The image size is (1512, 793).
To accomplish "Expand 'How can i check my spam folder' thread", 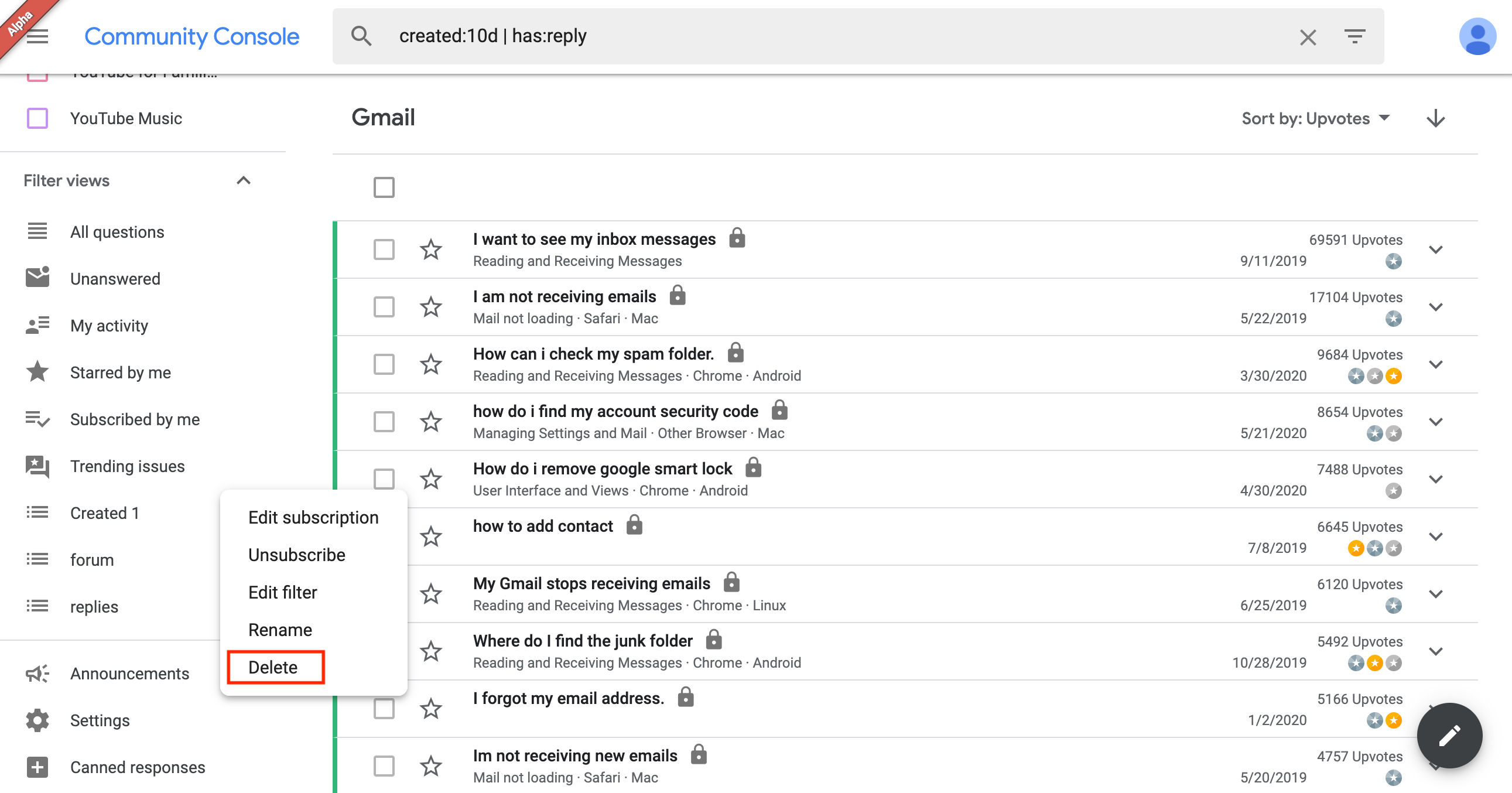I will (1435, 364).
